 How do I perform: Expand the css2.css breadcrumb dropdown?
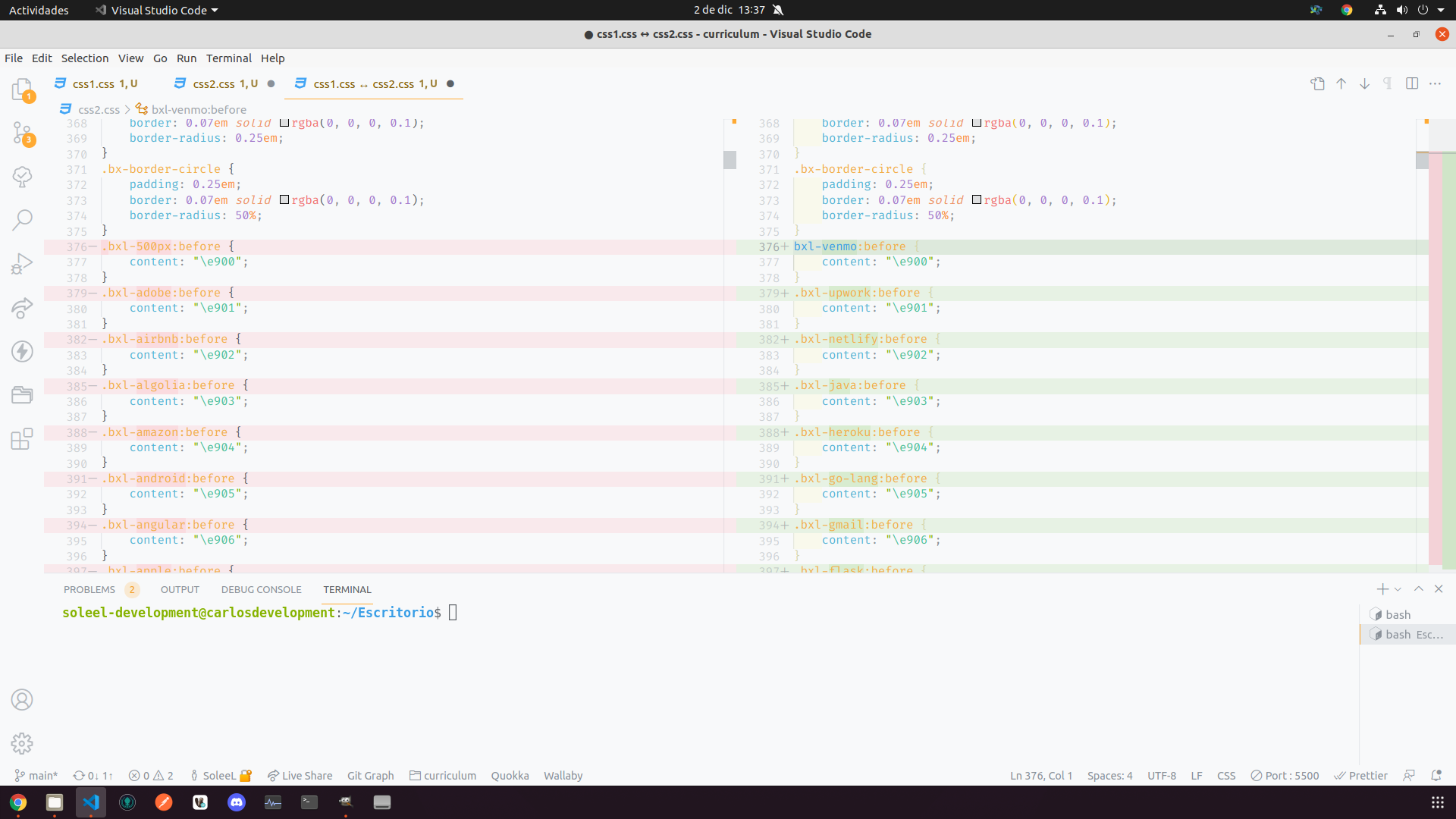99,109
